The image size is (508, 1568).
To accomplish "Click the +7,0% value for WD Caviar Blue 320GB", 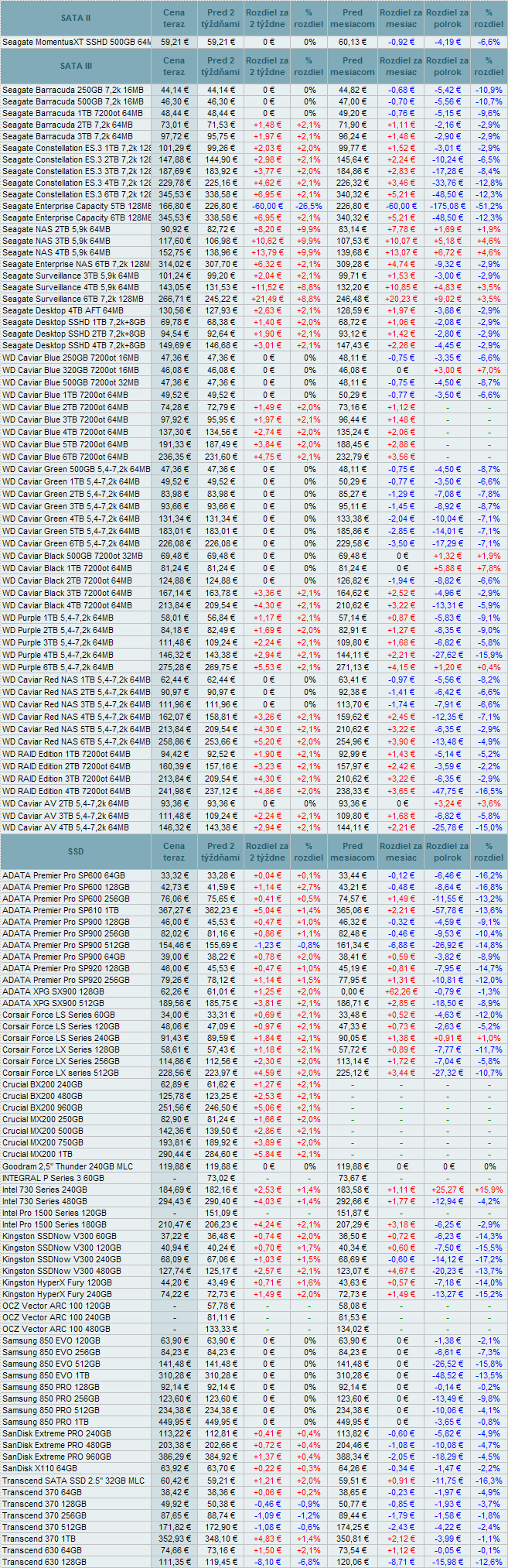I will pos(489,370).
